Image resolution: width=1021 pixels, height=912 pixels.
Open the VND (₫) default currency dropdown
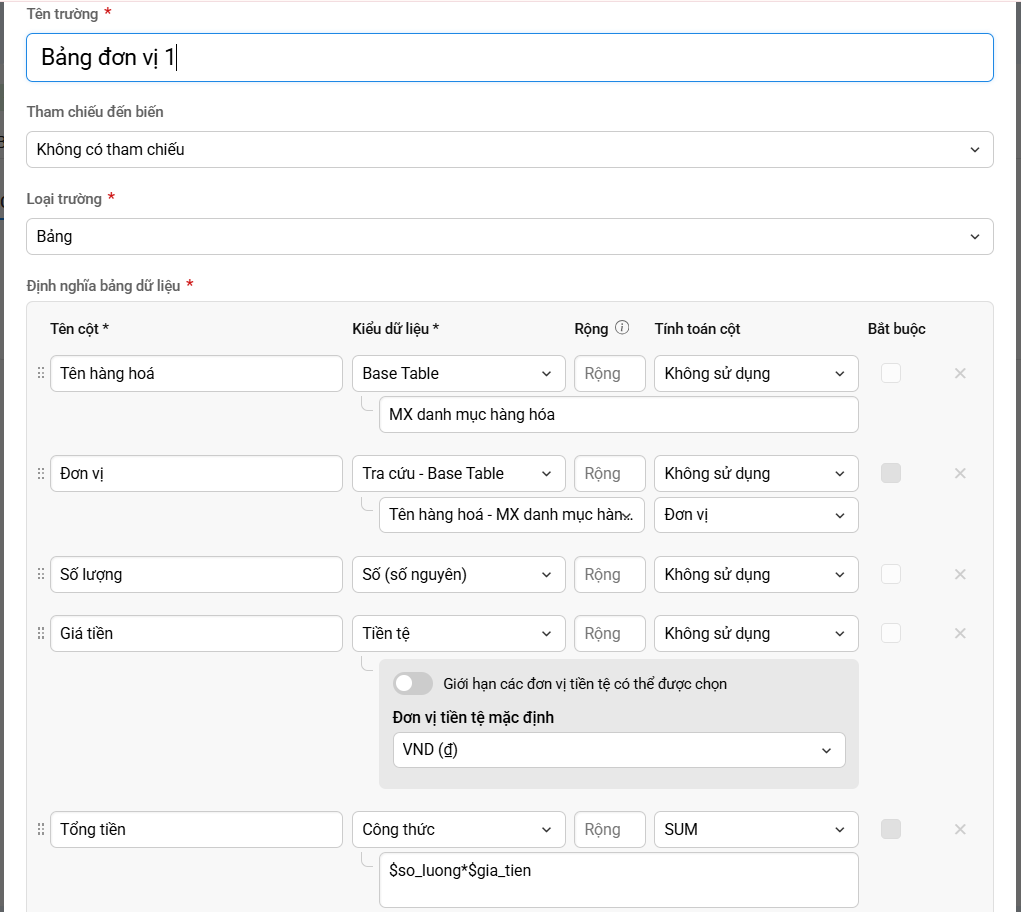tap(619, 750)
